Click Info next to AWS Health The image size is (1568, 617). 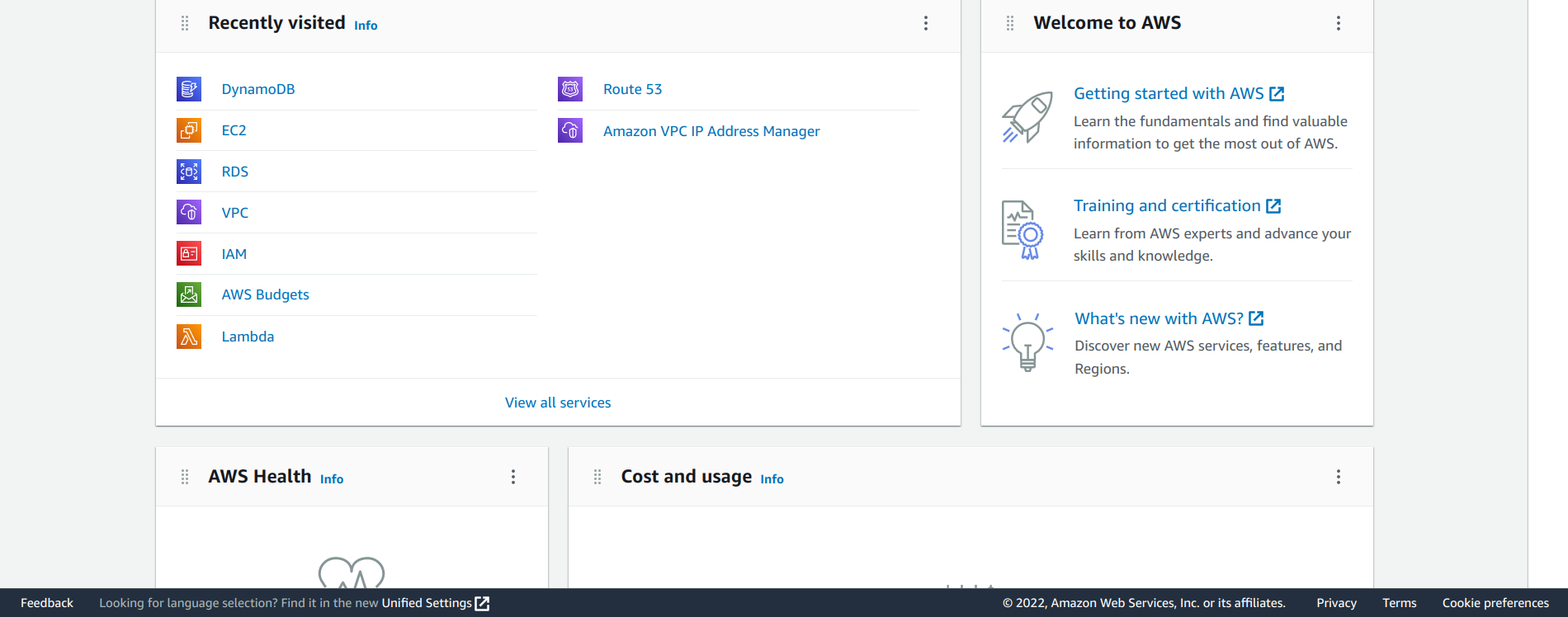[x=332, y=479]
